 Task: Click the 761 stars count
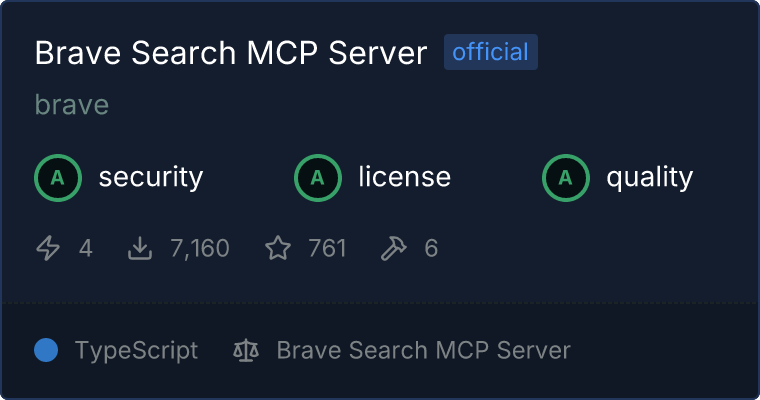pos(327,248)
